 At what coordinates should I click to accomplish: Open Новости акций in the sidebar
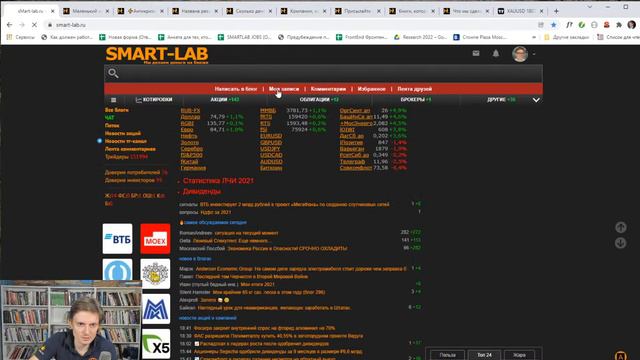[123, 133]
